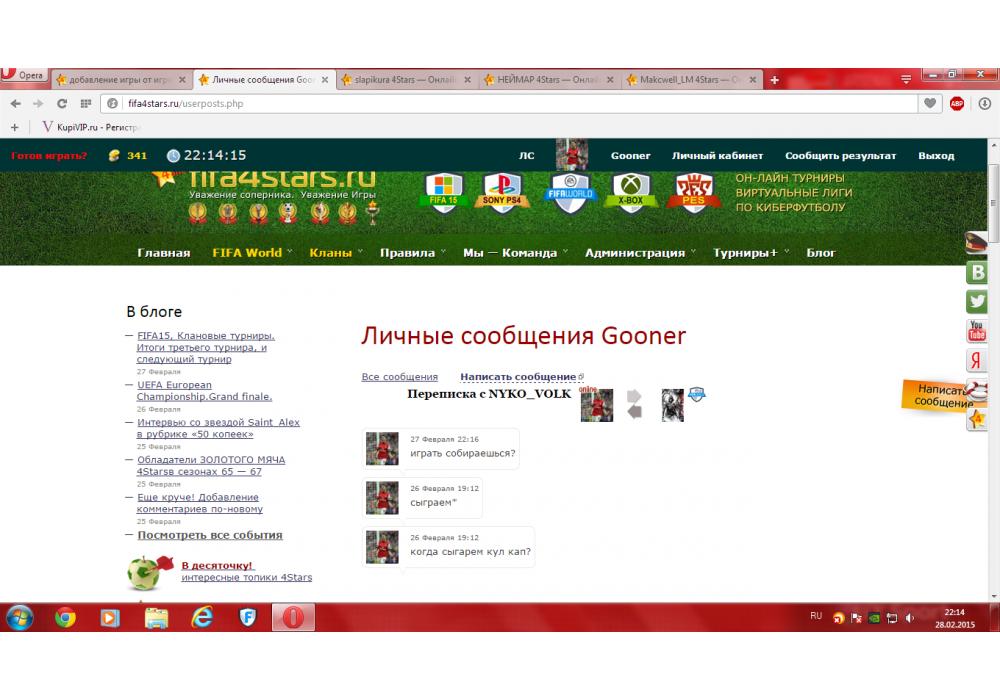Click the Готов играть? link
Image resolution: width=1000 pixels, height=700 pixels.
pos(49,156)
